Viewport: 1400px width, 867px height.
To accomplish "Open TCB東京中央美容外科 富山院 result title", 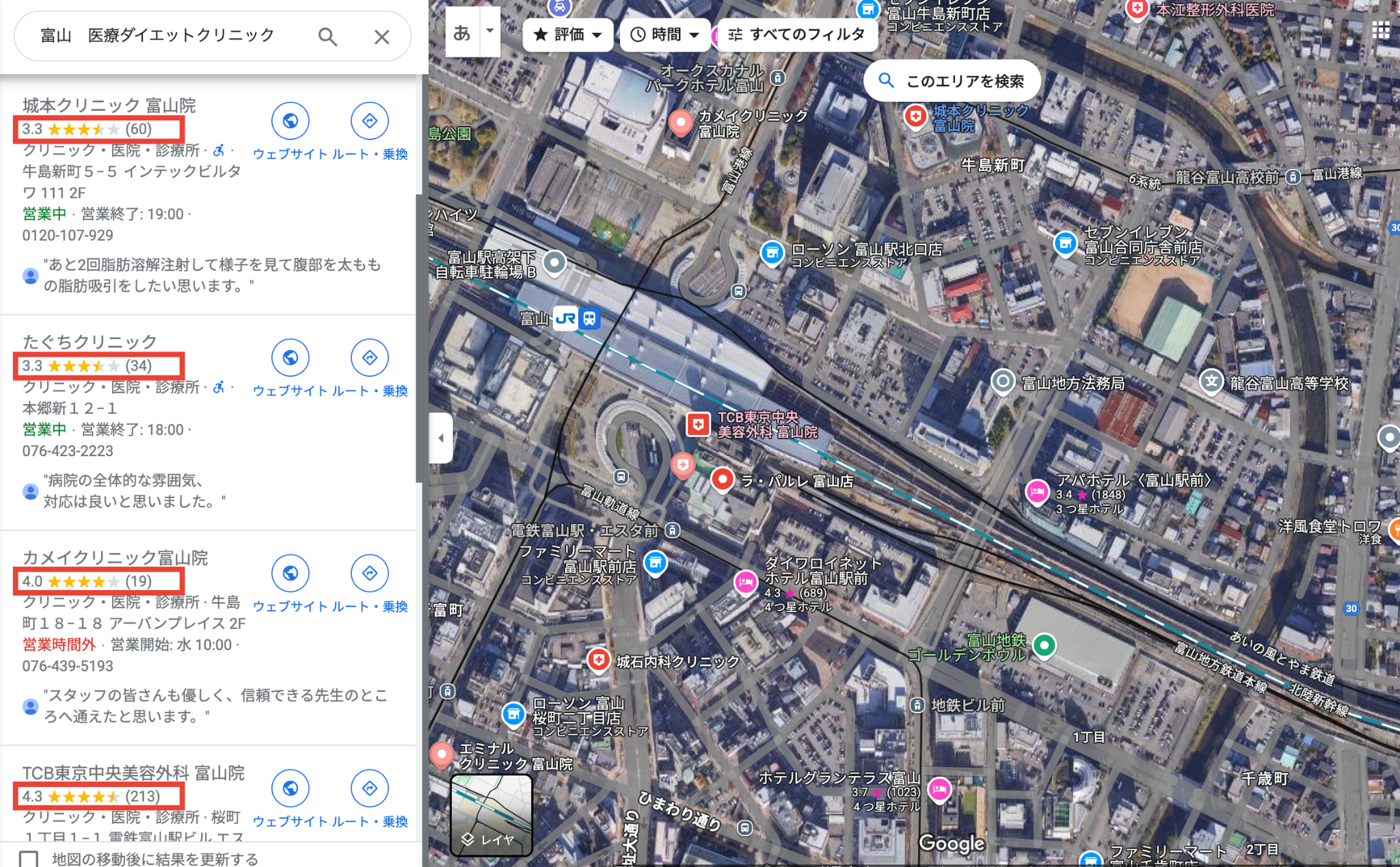I will (133, 773).
